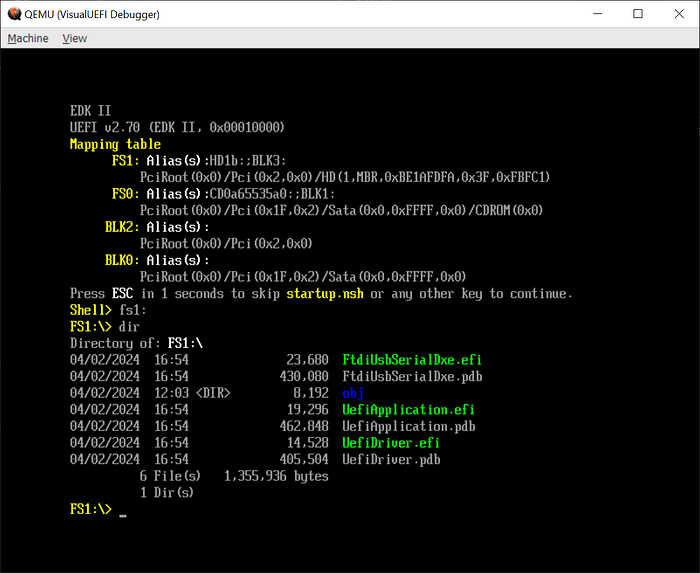
Task: Click the HD1b::BLK3: alias text
Action: point(248,161)
